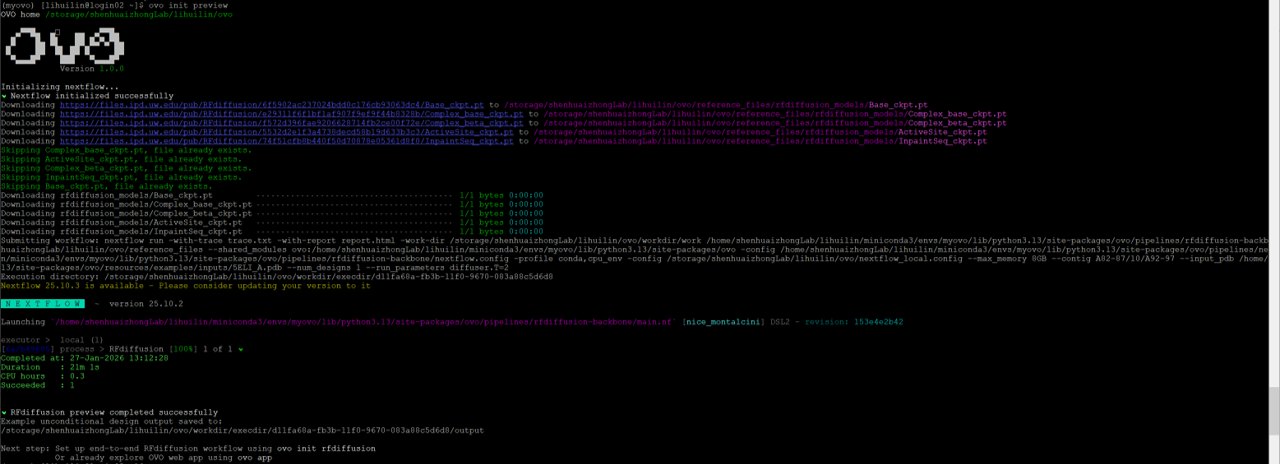Open the ActiveSite_ckpt.pt download URL
The height and width of the screenshot is (464, 1280).
(x=287, y=131)
